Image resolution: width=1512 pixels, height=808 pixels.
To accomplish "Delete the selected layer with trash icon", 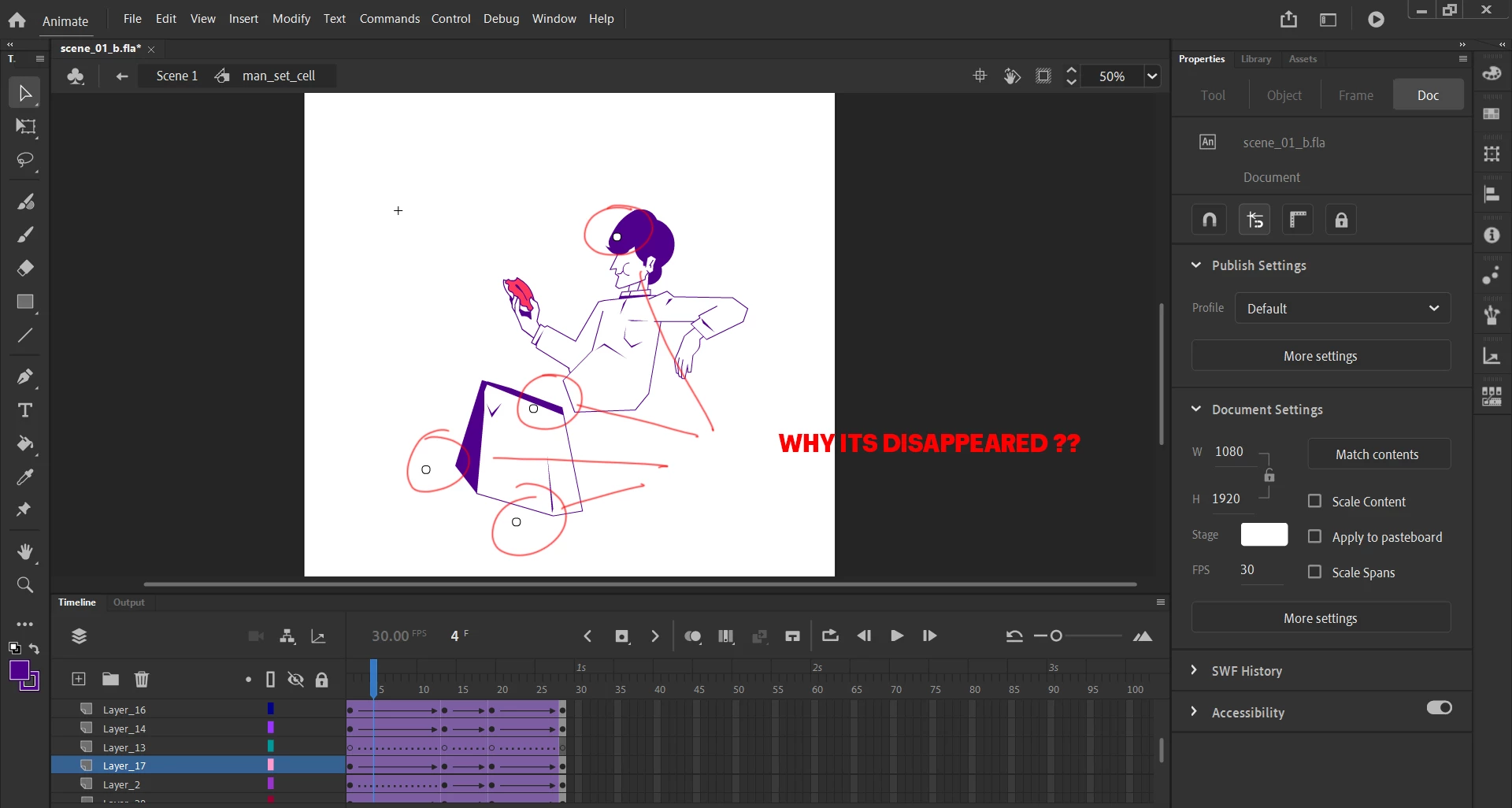I will 142,679.
